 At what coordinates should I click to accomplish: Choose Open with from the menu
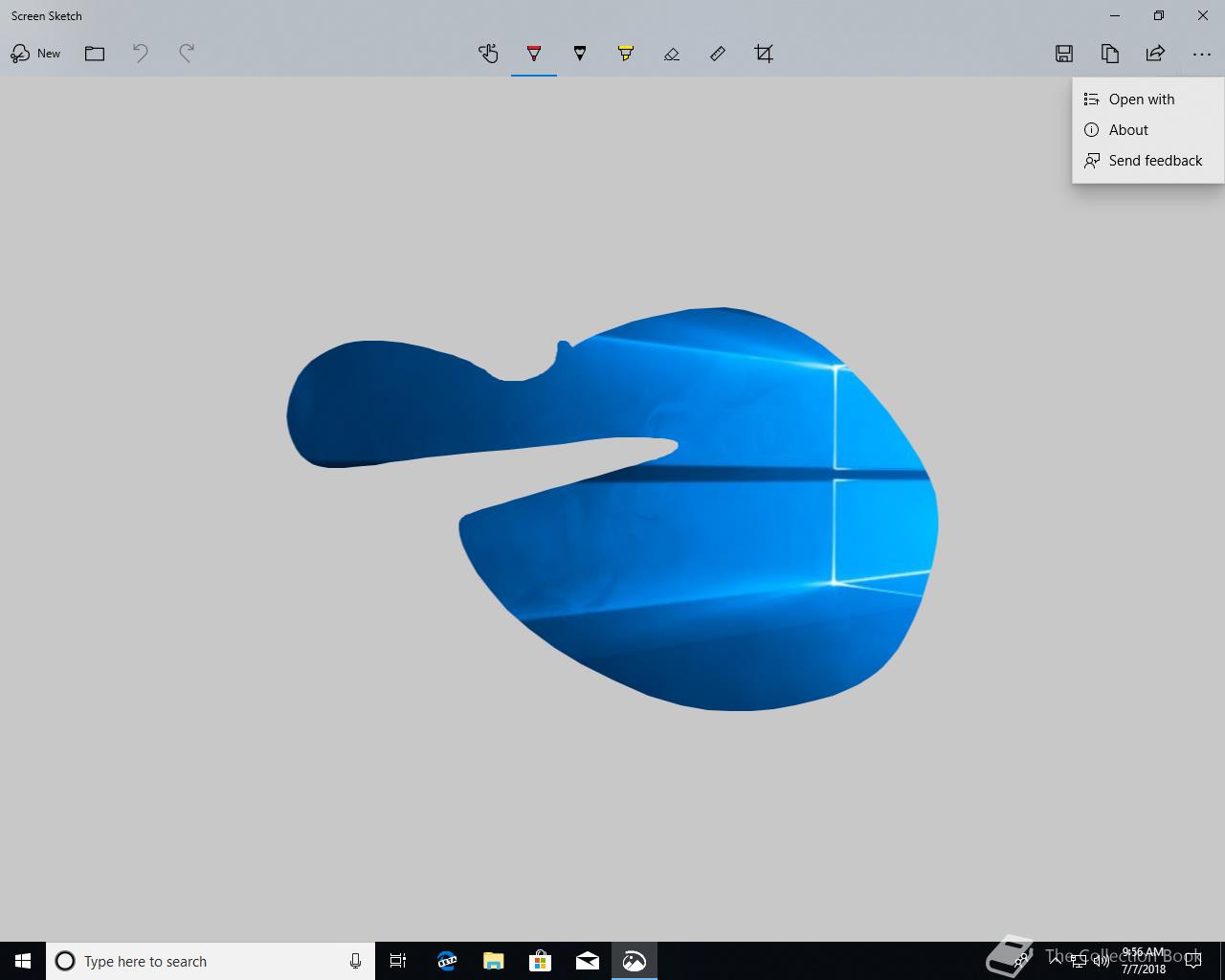(1148, 100)
